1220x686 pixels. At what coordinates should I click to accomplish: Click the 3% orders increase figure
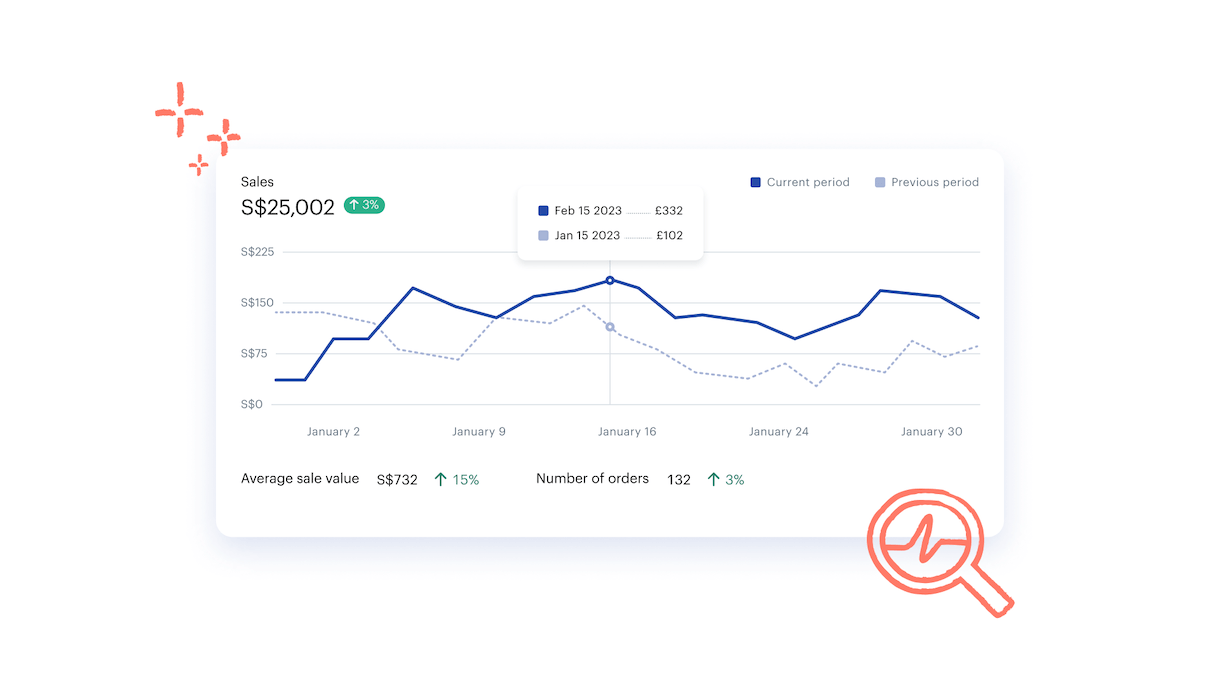(735, 480)
